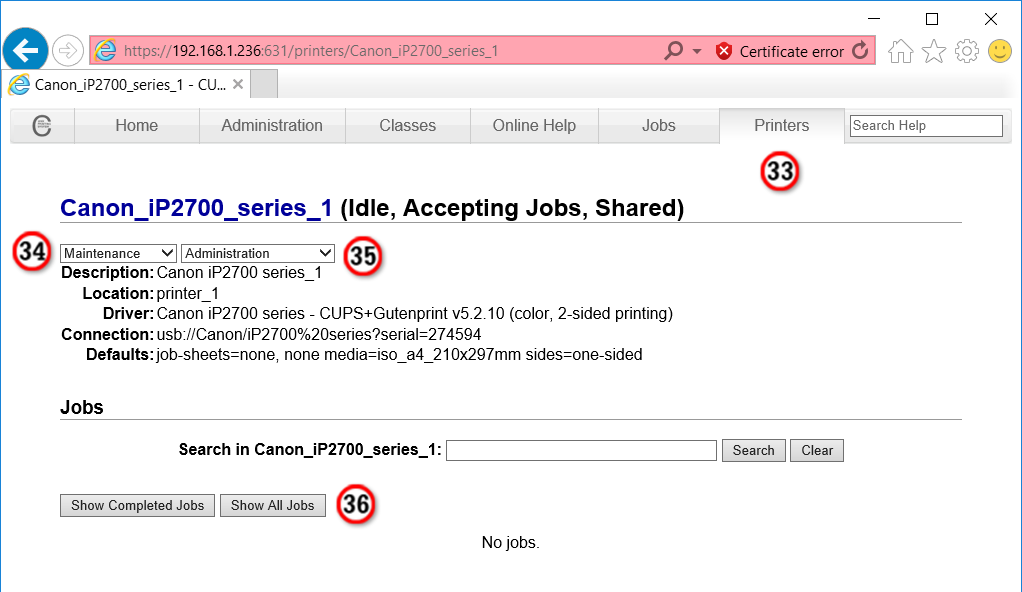1022x592 pixels.
Task: Click the connection URI 'usb://Canon/iP2700%20series?serial=274594'
Action: click(x=319, y=334)
